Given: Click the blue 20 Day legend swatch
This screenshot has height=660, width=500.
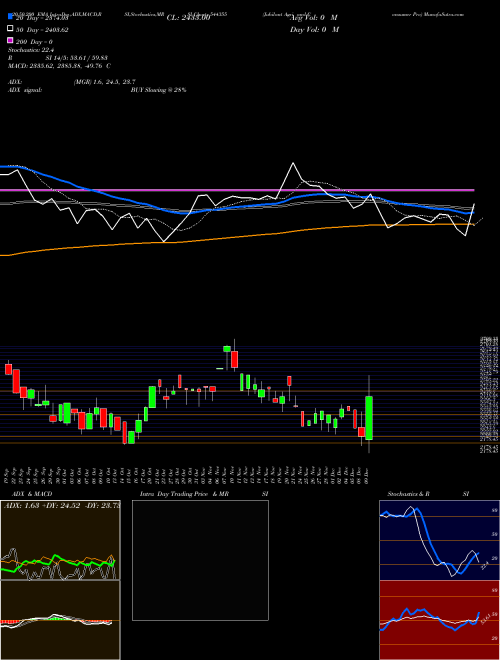Looking at the screenshot, I should coord(10,17).
